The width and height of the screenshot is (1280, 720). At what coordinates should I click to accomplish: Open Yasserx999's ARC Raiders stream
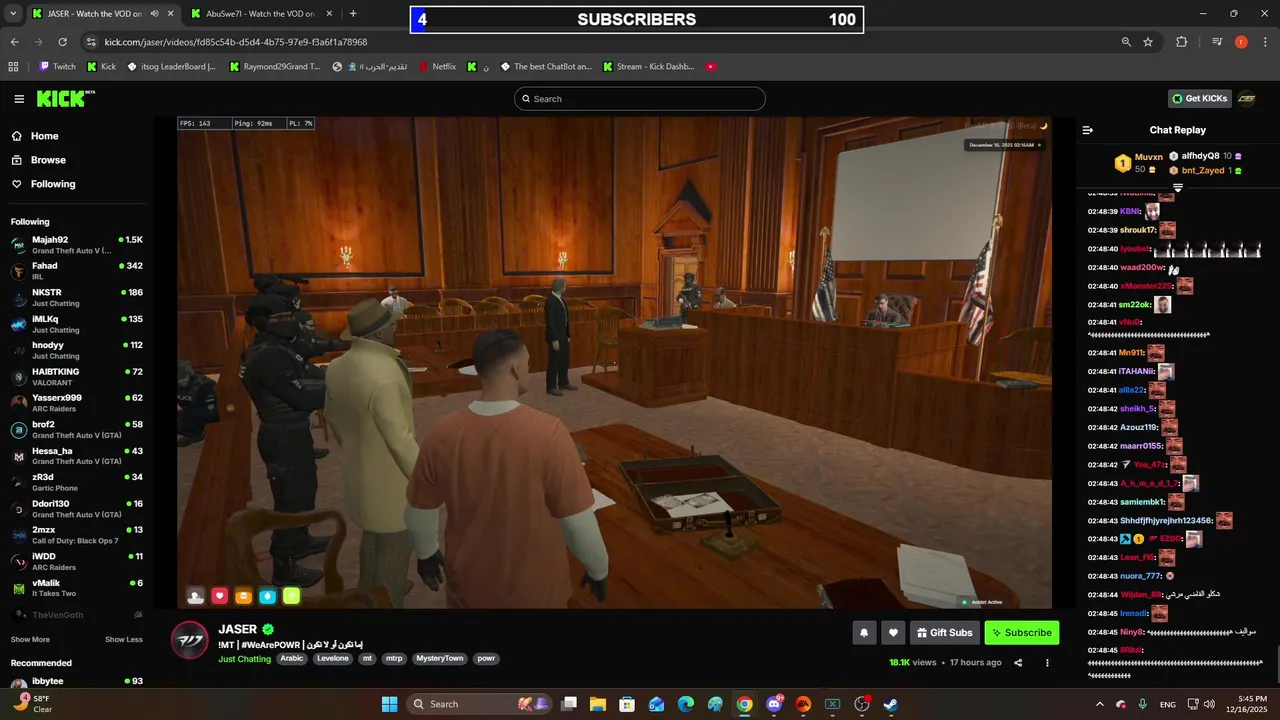(77, 403)
